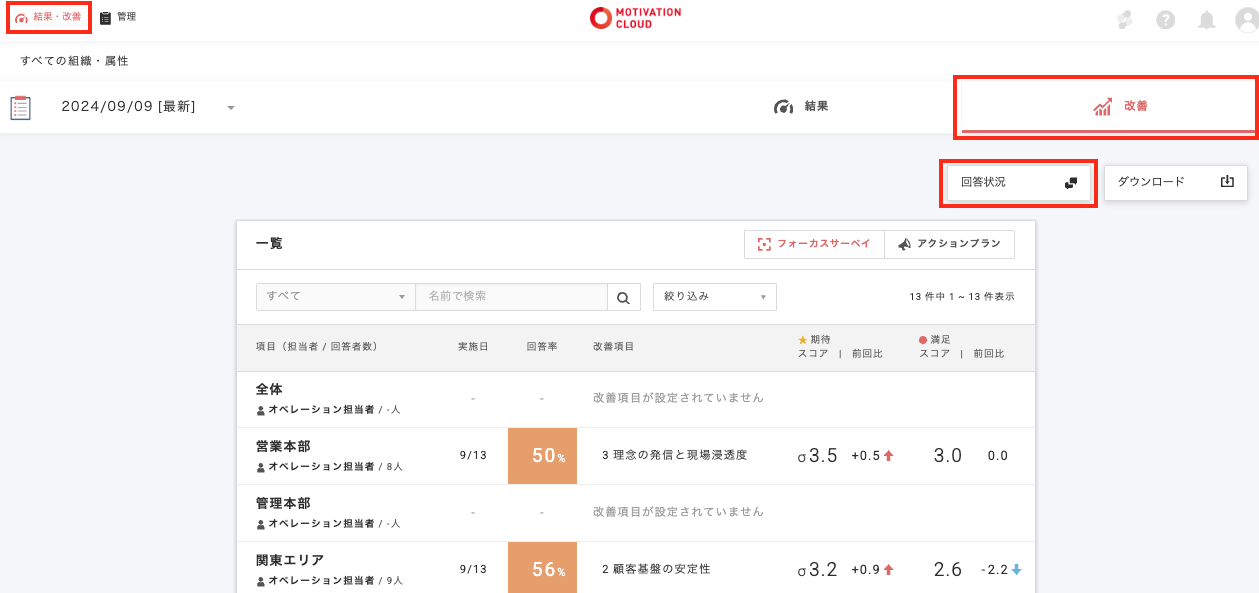Click the 回答状況 button
This screenshot has height=593, width=1259.
click(1018, 183)
